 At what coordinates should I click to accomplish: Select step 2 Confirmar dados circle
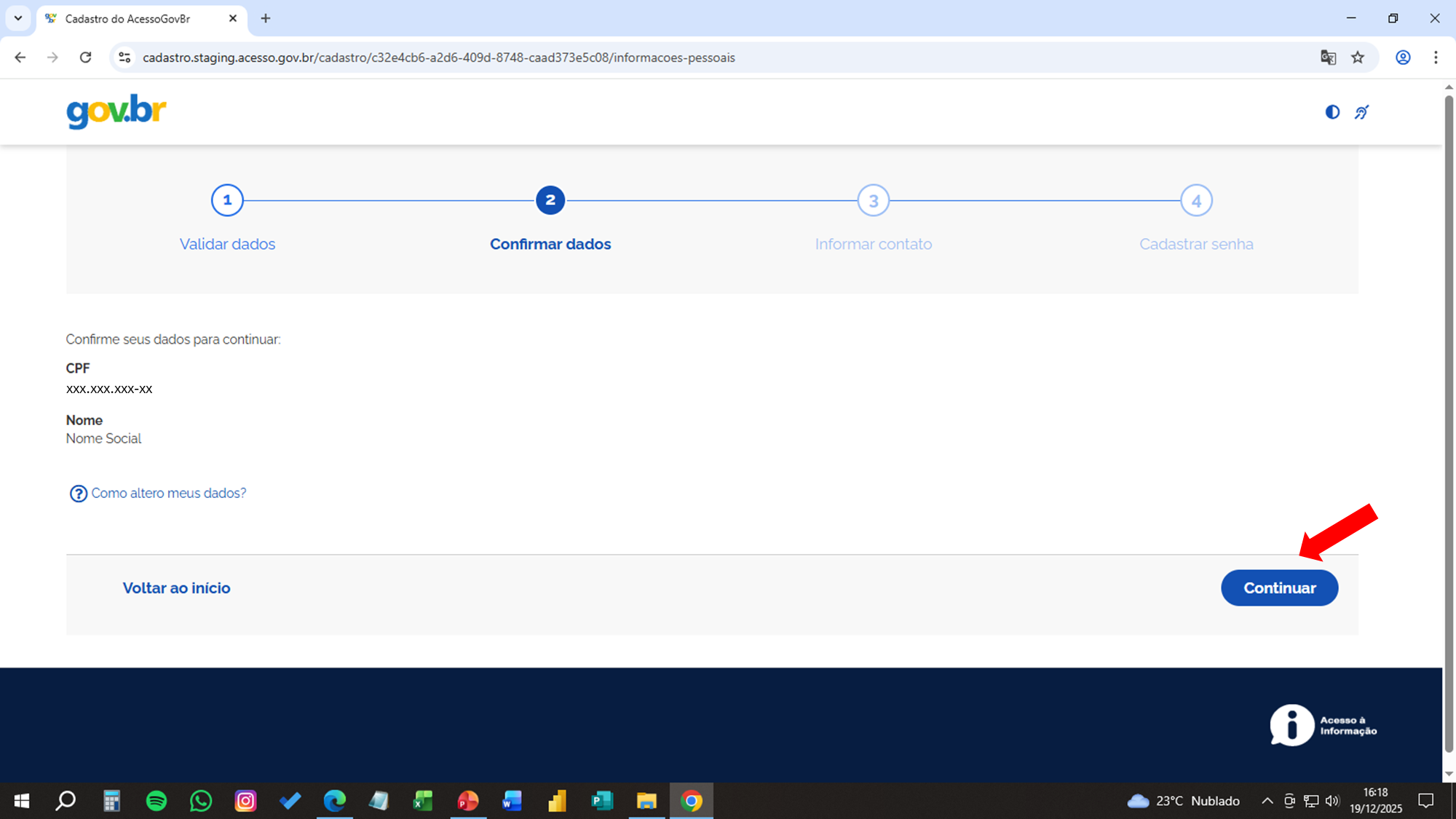point(550,200)
